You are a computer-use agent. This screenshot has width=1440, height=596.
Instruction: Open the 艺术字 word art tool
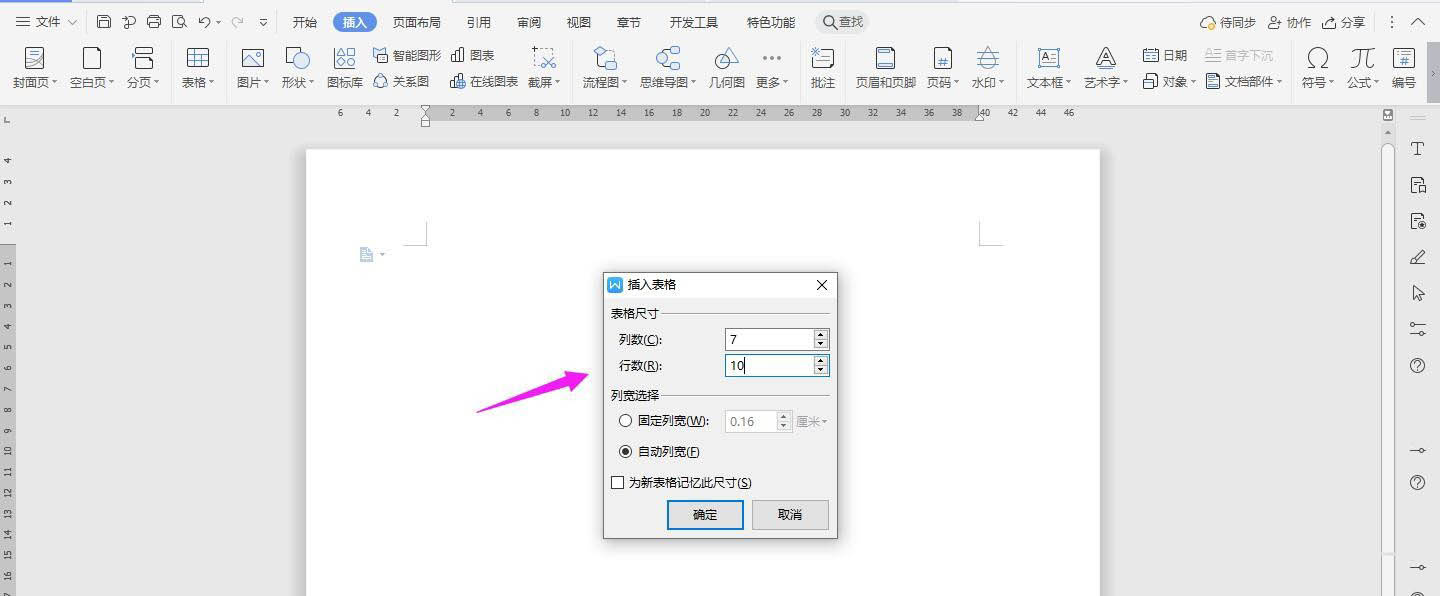[1105, 68]
